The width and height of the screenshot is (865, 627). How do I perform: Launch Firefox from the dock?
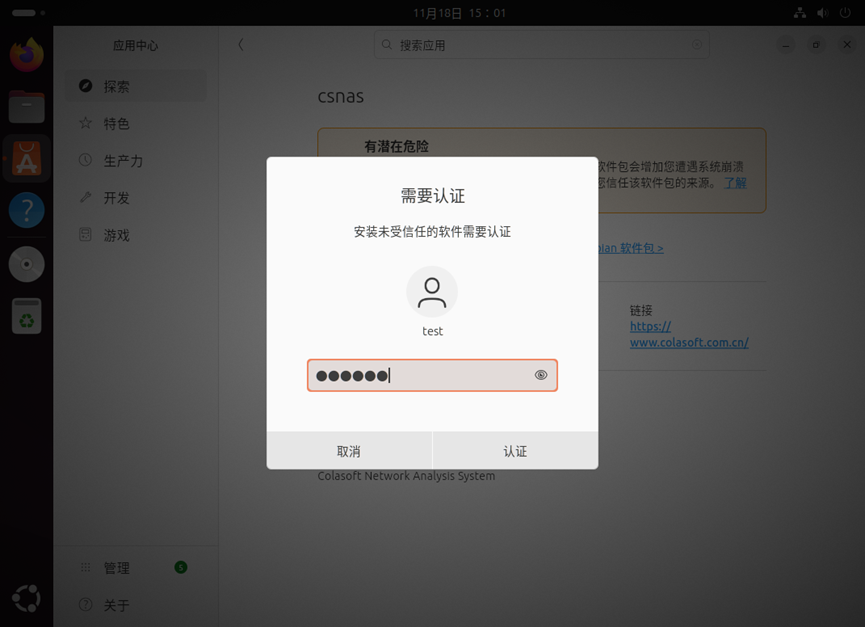(x=26, y=54)
